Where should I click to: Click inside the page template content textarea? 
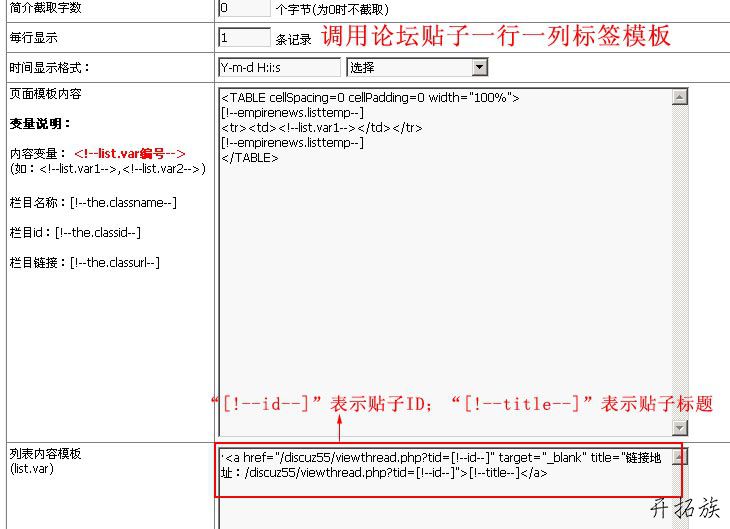click(x=446, y=262)
